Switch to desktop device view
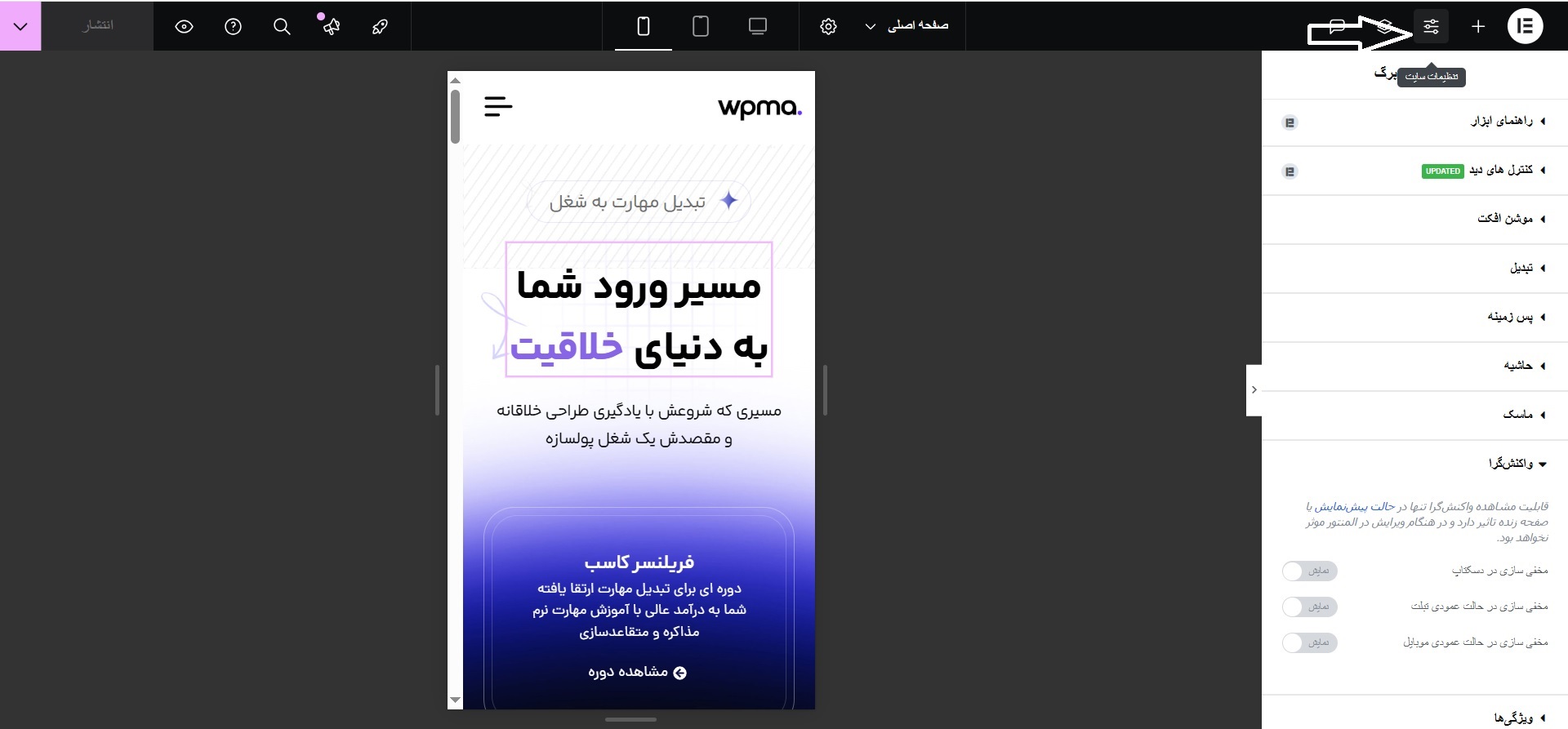Image resolution: width=1568 pixels, height=729 pixels. [758, 26]
